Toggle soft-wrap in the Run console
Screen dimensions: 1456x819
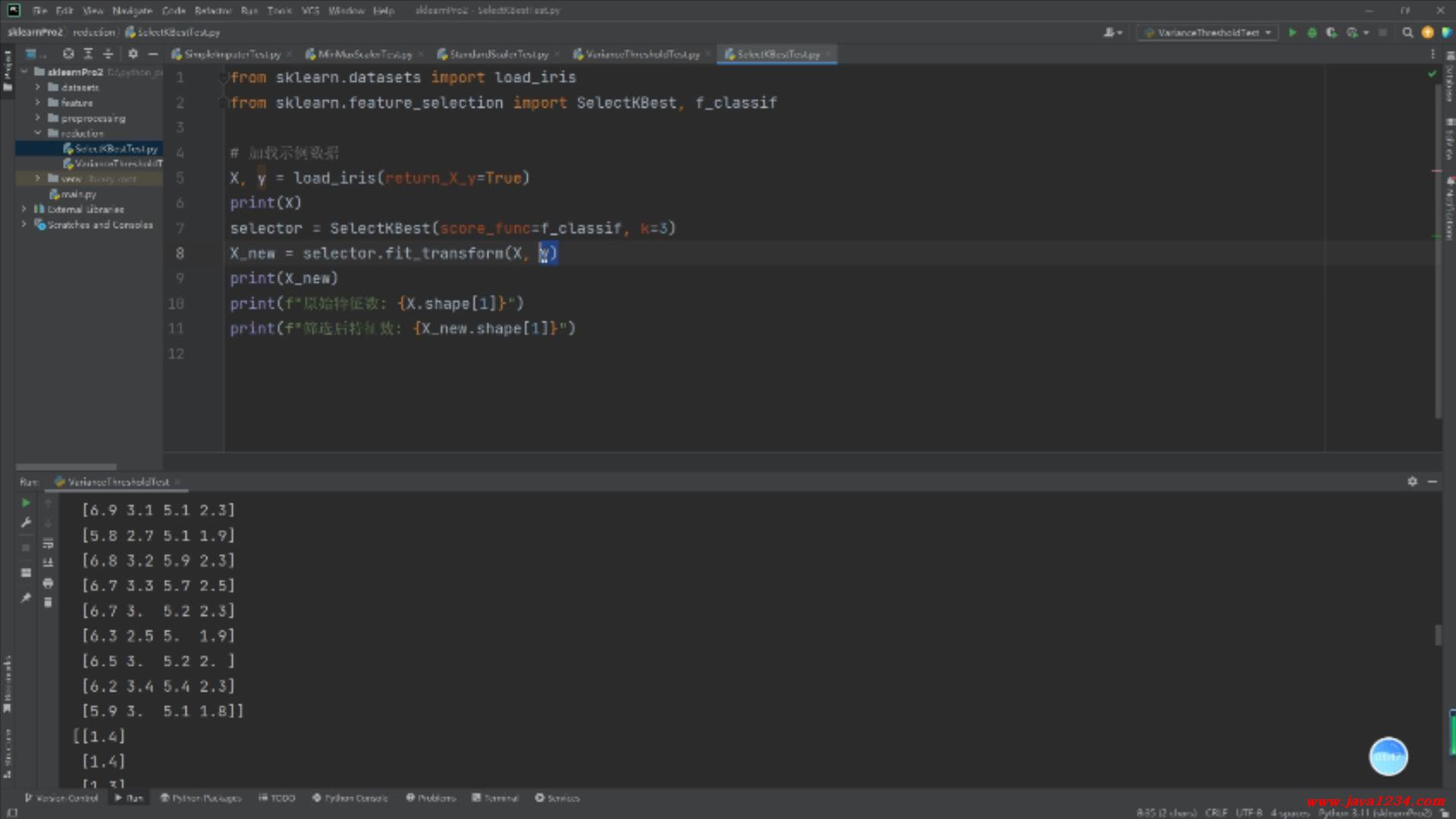click(x=48, y=543)
